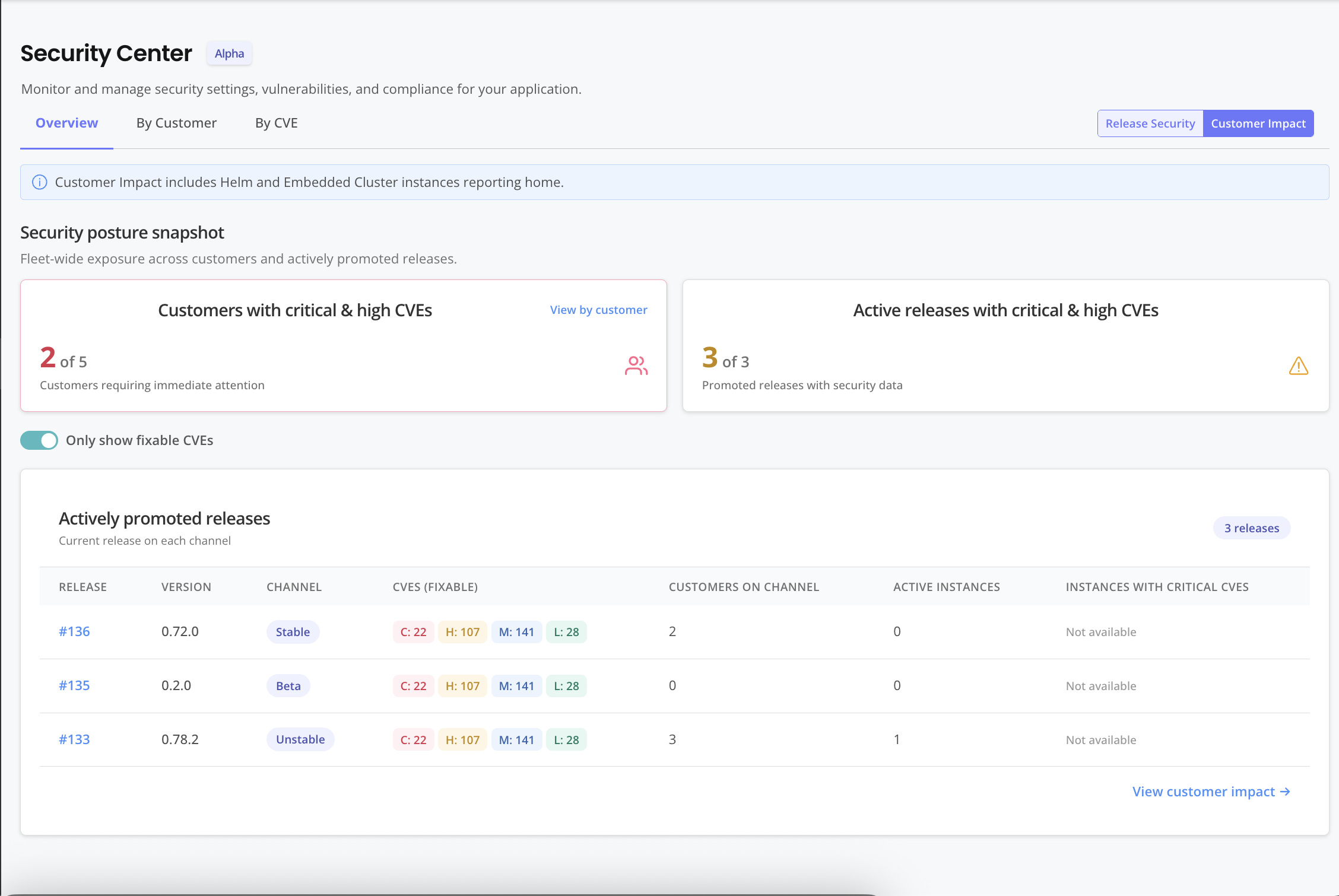Click Promoted releases with security data text
This screenshot has height=896, width=1339.
tap(802, 385)
